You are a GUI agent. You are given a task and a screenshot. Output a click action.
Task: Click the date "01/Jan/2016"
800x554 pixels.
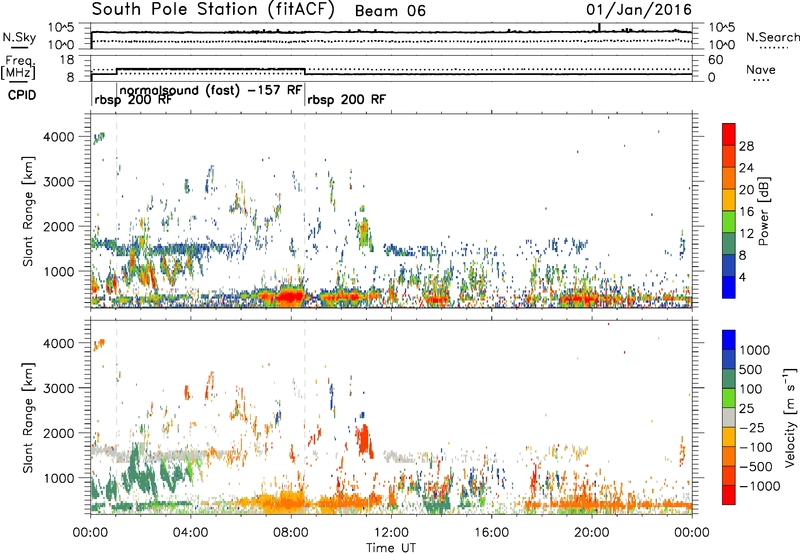tap(639, 10)
